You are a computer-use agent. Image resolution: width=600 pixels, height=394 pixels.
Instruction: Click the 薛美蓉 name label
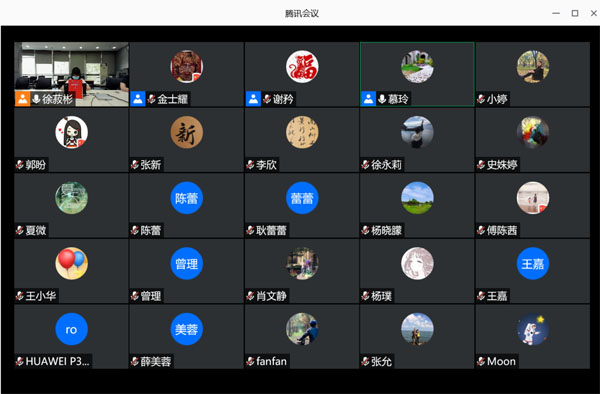pyautogui.click(x=155, y=361)
